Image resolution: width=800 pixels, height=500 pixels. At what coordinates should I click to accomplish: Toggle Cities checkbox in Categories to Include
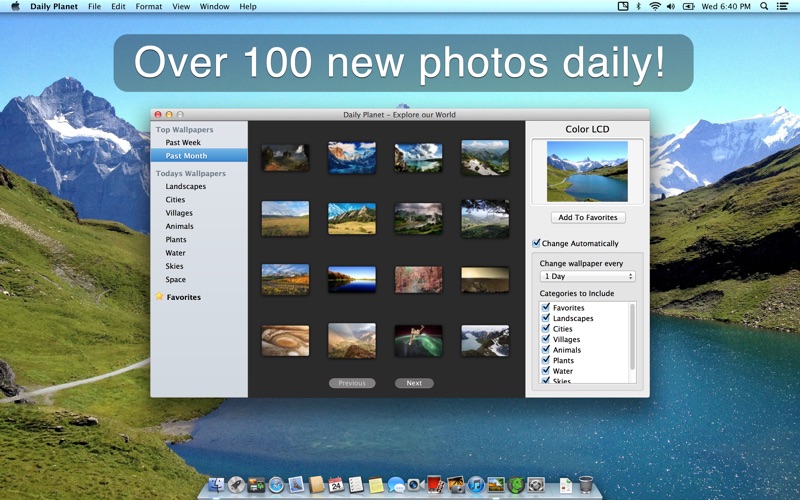(x=545, y=329)
